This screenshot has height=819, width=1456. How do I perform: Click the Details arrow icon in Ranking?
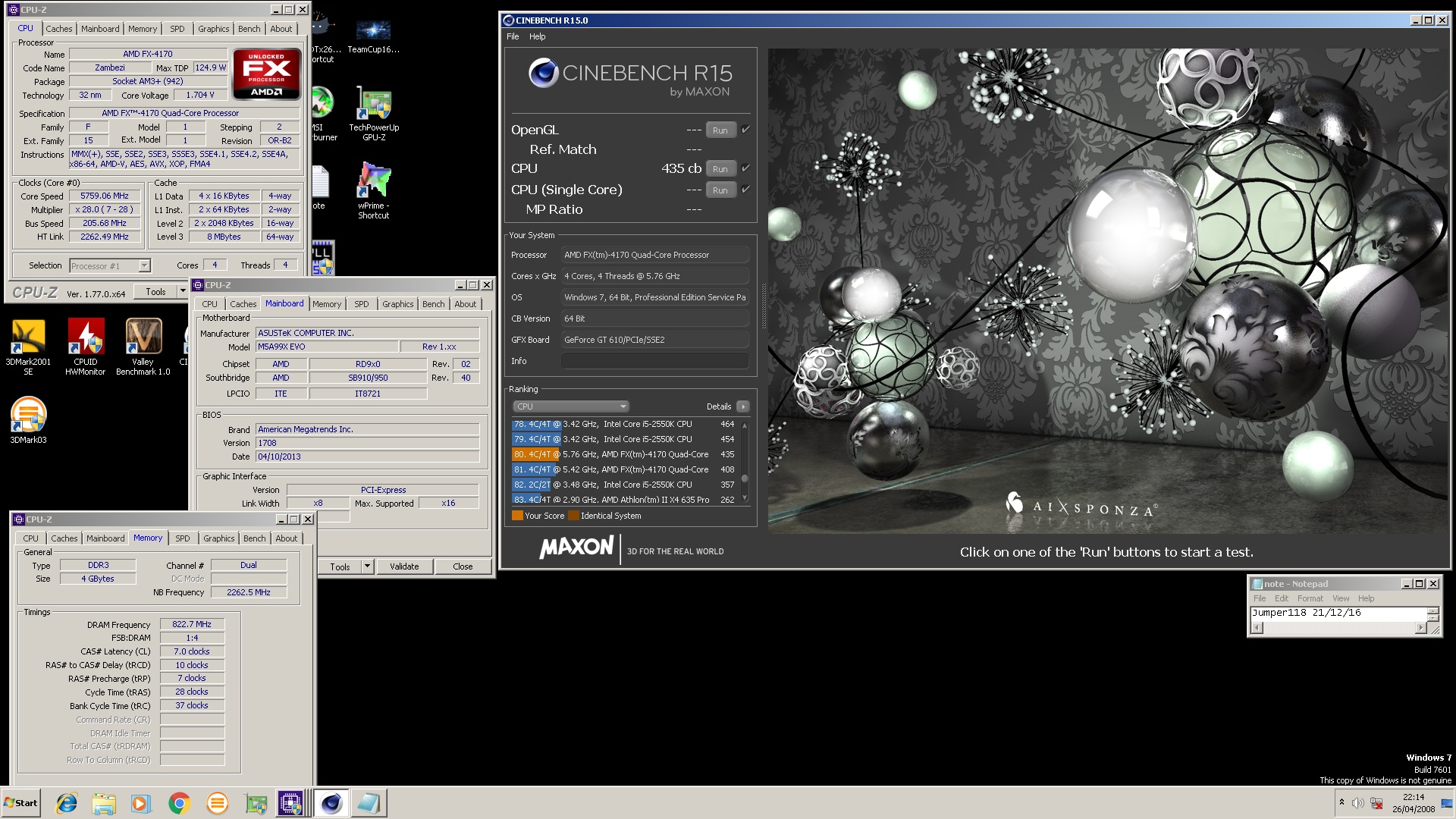click(x=743, y=406)
